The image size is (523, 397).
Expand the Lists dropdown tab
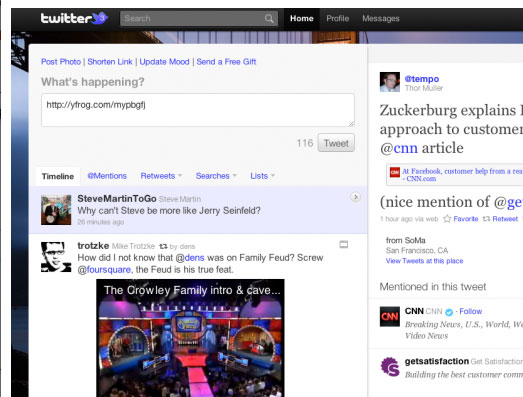pyautogui.click(x=263, y=176)
